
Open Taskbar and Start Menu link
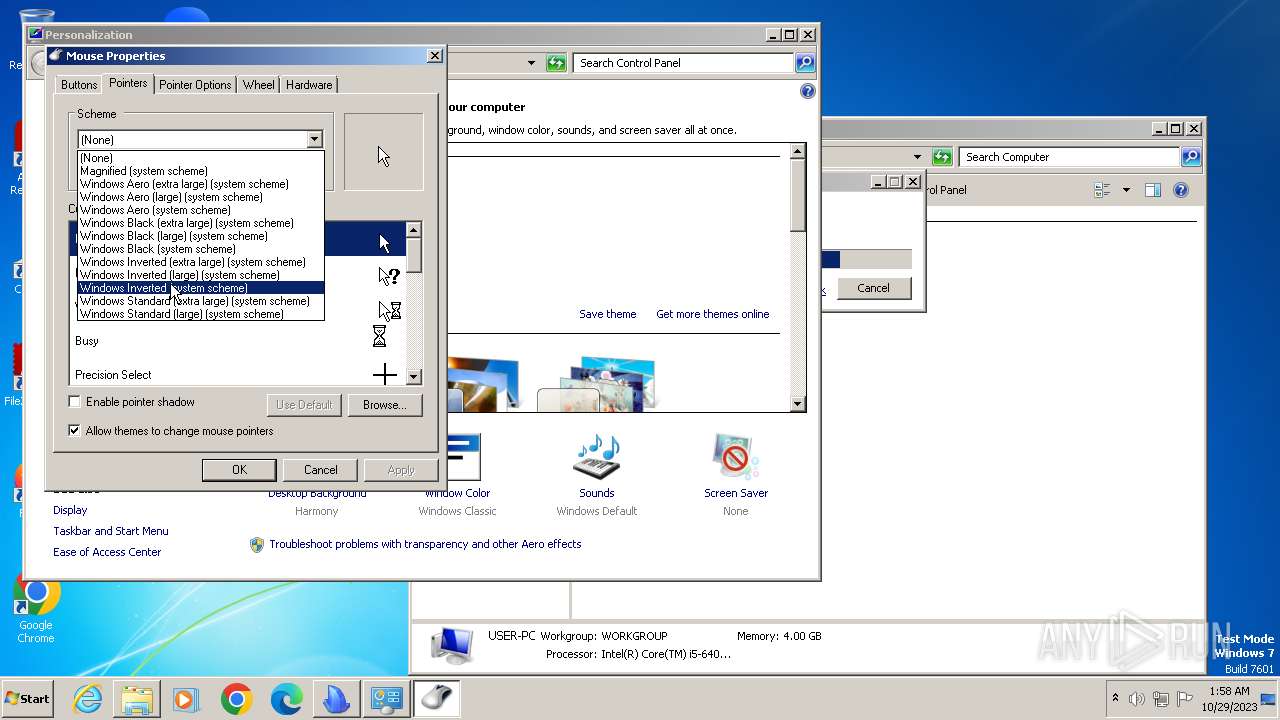pos(111,531)
